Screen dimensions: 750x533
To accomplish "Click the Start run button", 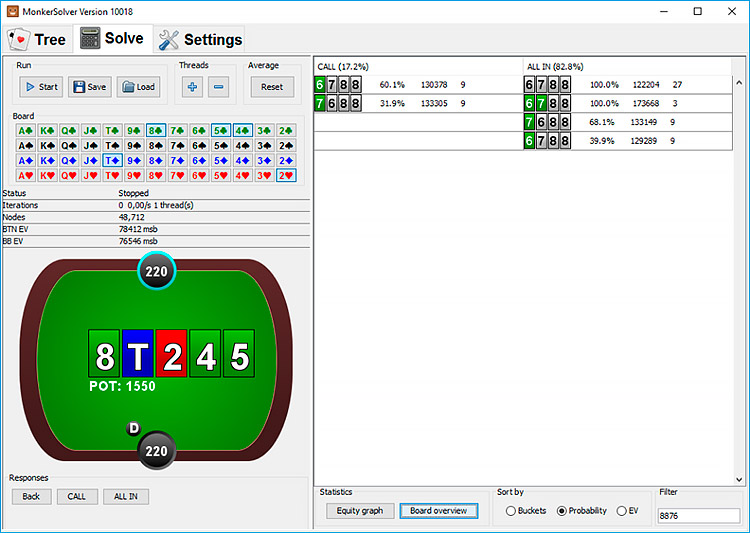I will point(40,87).
